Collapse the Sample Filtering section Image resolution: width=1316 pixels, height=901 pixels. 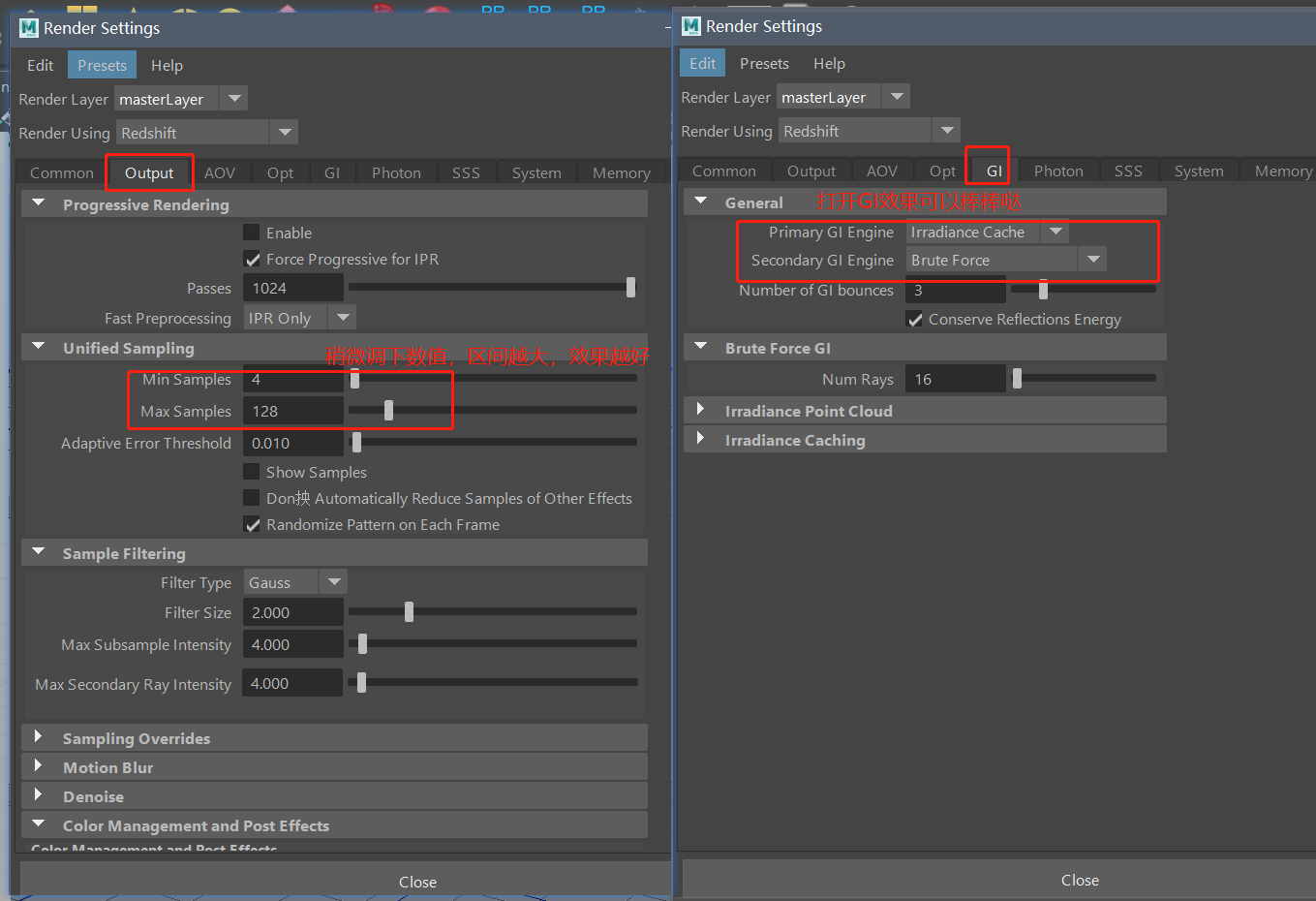pos(39,552)
